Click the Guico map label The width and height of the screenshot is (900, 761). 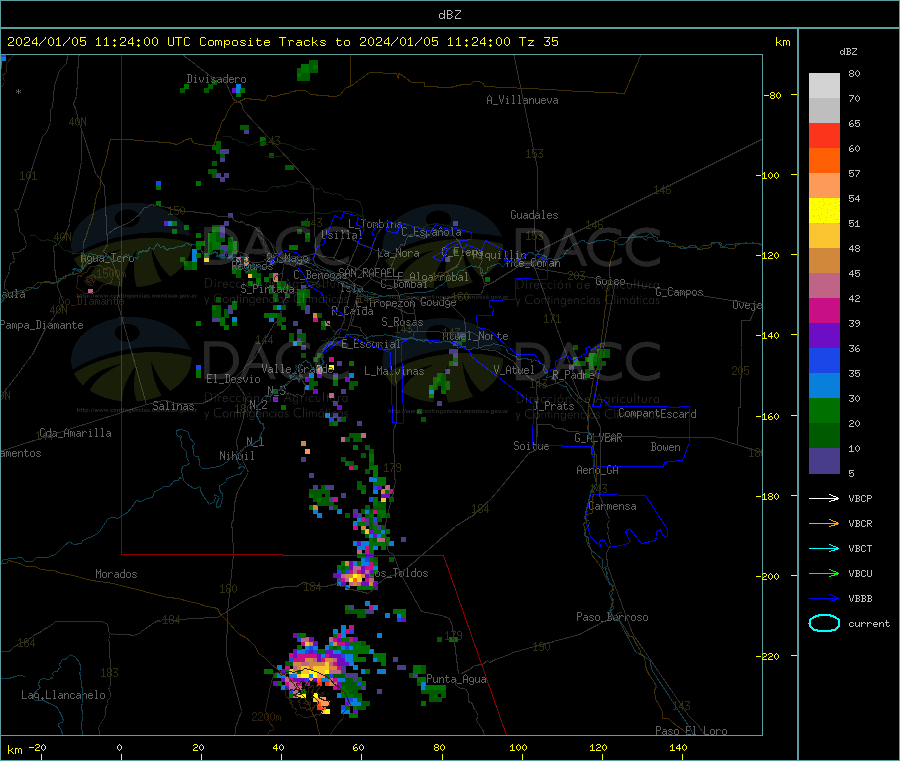click(610, 281)
